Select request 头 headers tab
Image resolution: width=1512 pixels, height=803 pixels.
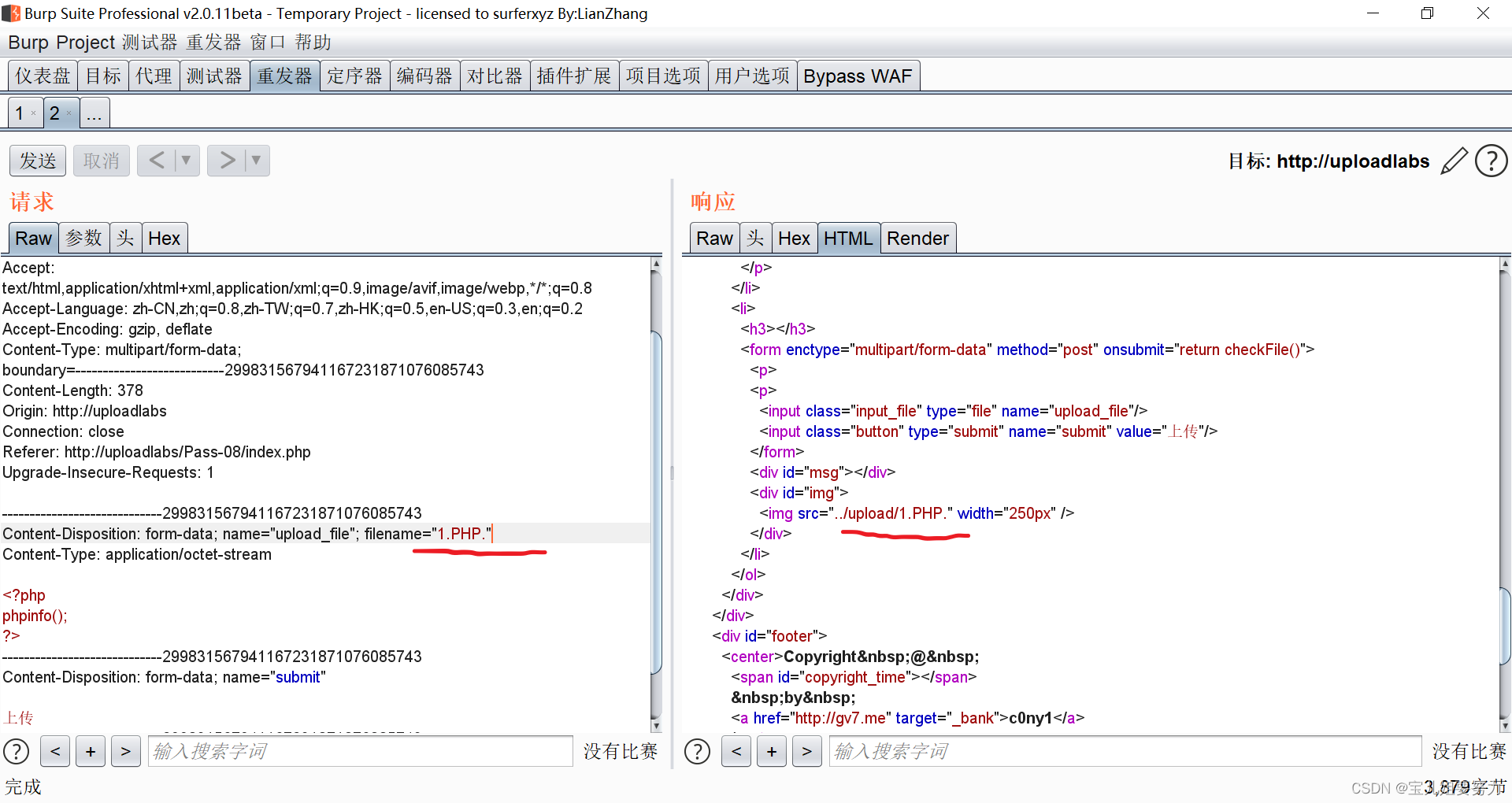[125, 238]
